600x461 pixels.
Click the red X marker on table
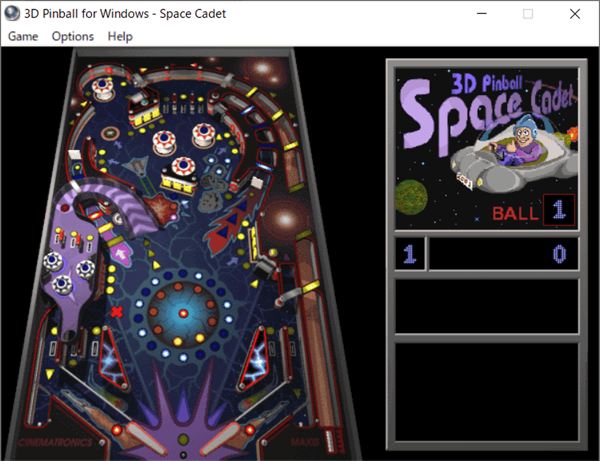point(117,312)
